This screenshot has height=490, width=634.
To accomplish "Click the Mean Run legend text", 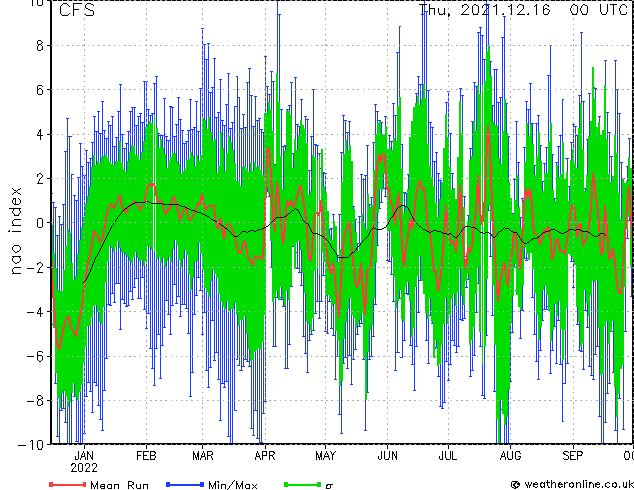I will (x=119, y=485).
